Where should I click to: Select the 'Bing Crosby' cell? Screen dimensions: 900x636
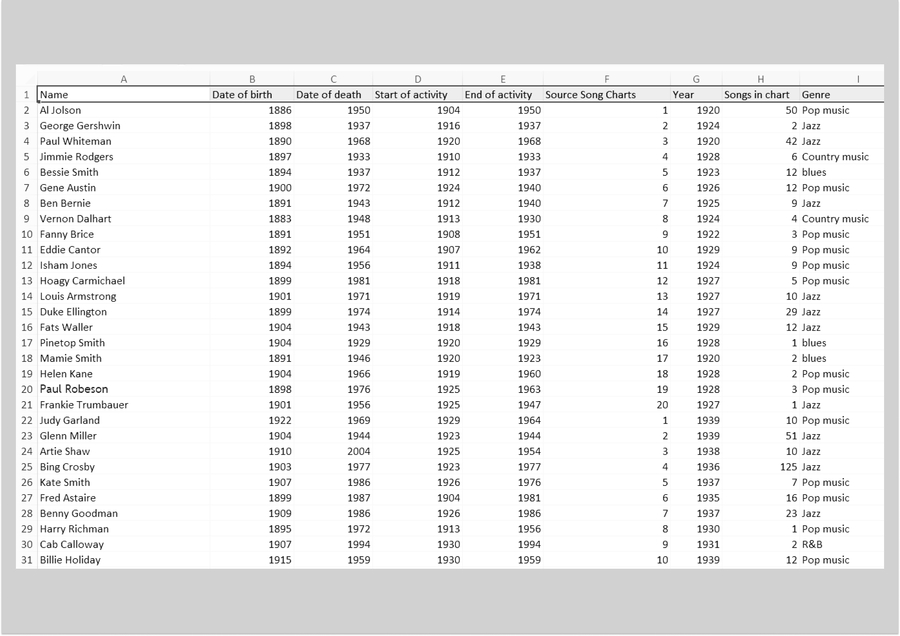point(123,467)
